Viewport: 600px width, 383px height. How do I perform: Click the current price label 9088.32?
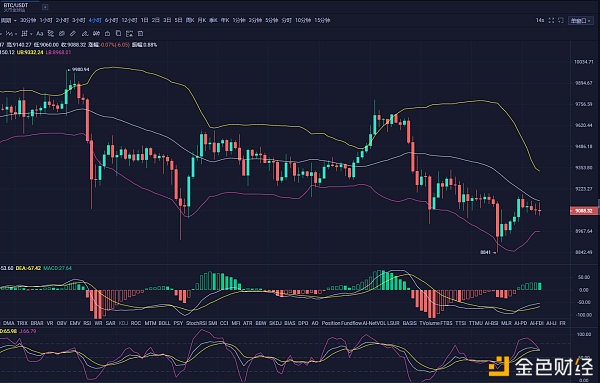tap(584, 211)
